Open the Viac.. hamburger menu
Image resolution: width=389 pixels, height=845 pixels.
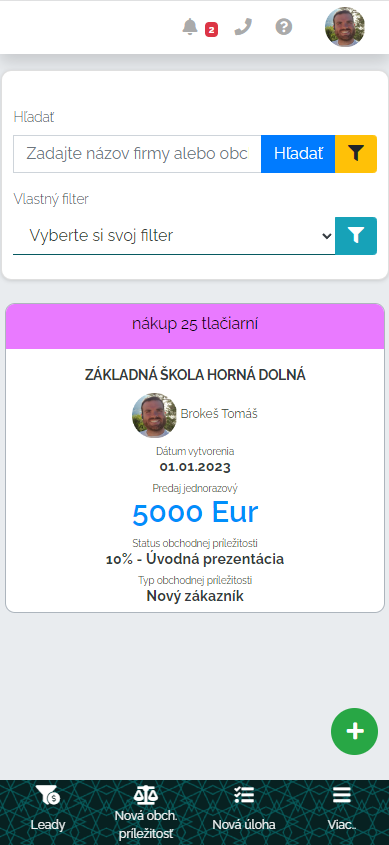[342, 812]
